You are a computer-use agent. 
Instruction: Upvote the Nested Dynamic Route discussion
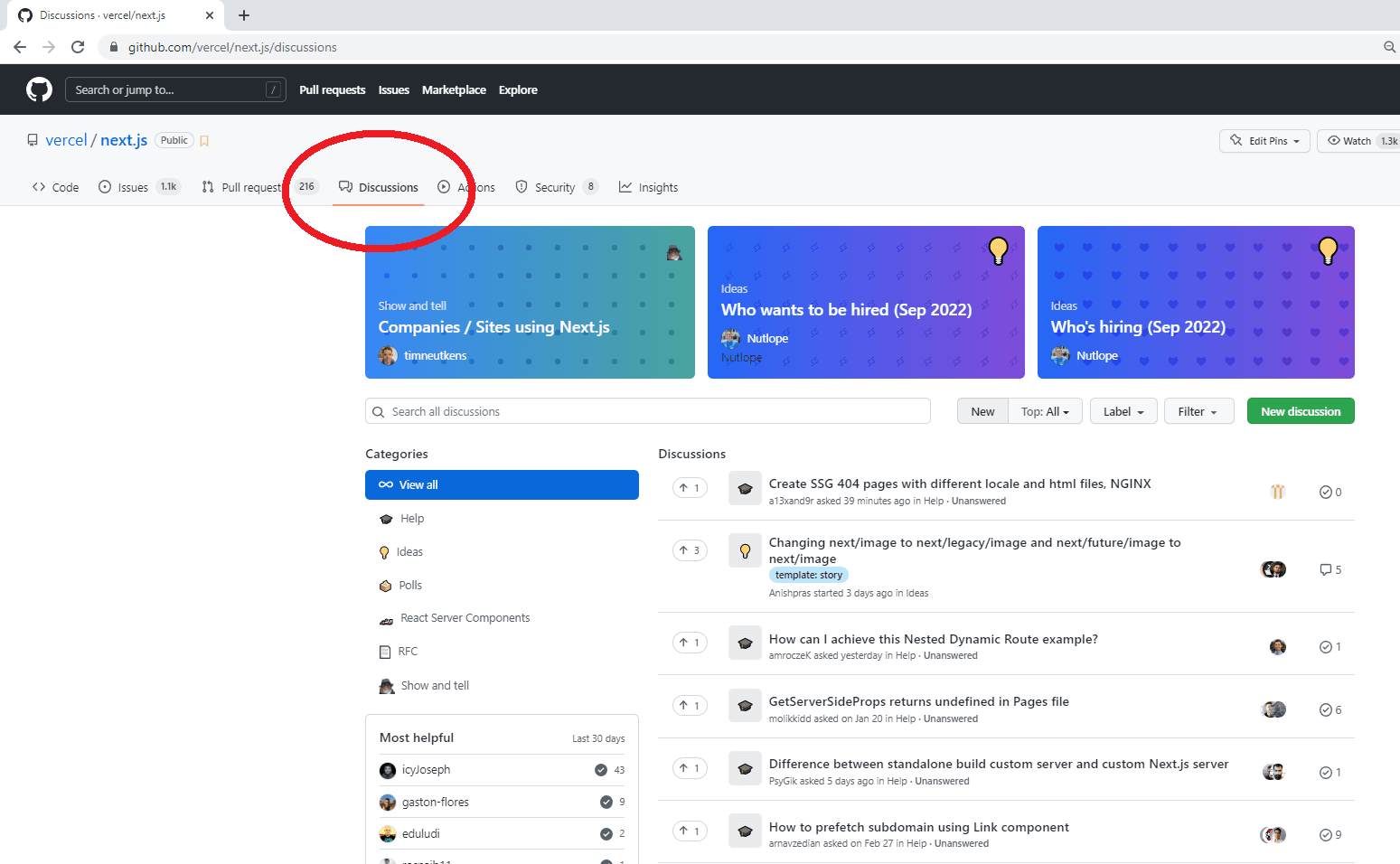coord(690,642)
